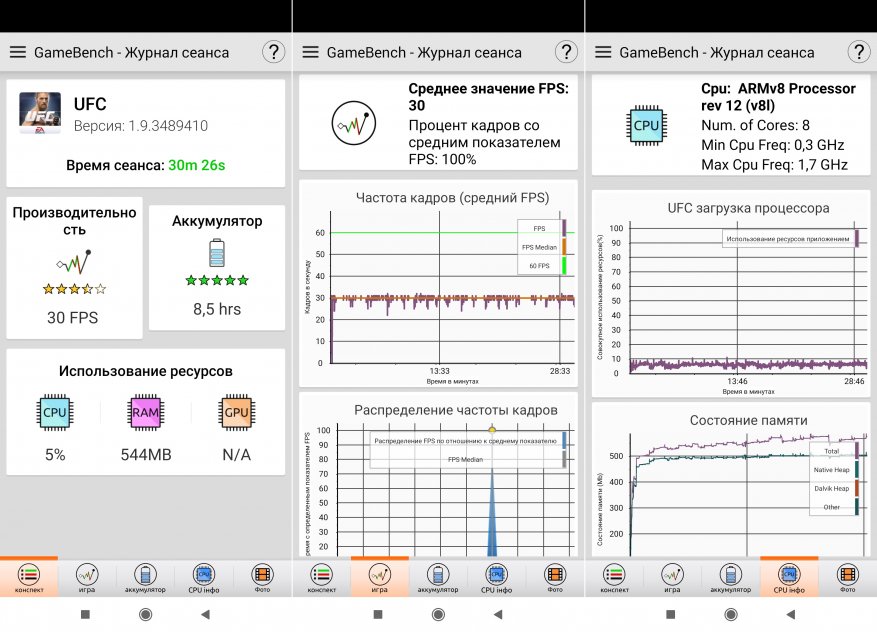The height and width of the screenshot is (632, 877).
Task: Tap 30 FPS performance value
Action: pyautogui.click(x=73, y=318)
